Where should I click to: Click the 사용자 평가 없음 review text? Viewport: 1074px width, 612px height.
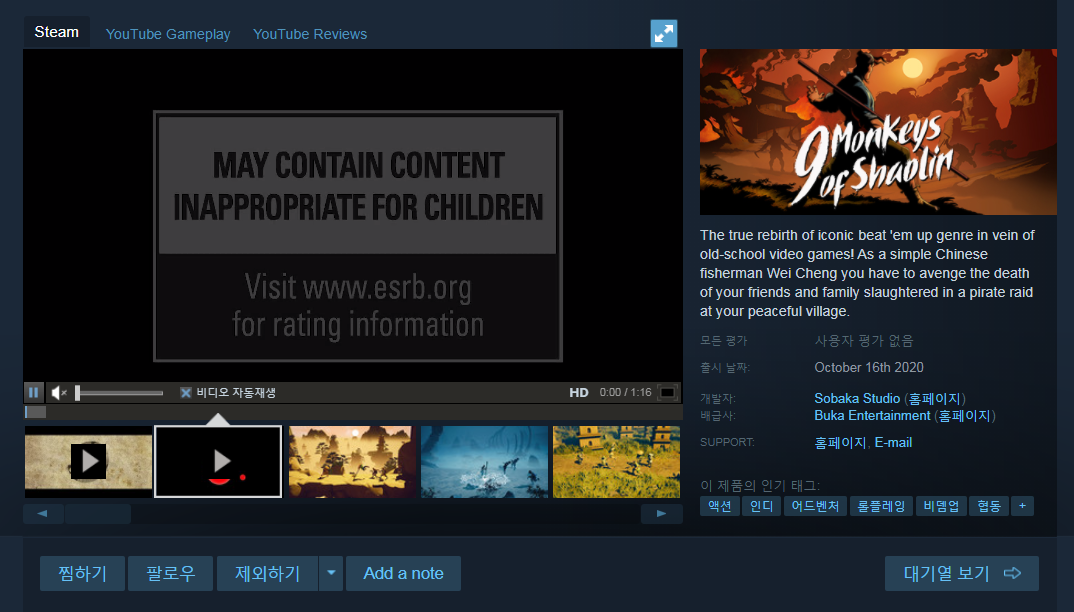(x=864, y=341)
